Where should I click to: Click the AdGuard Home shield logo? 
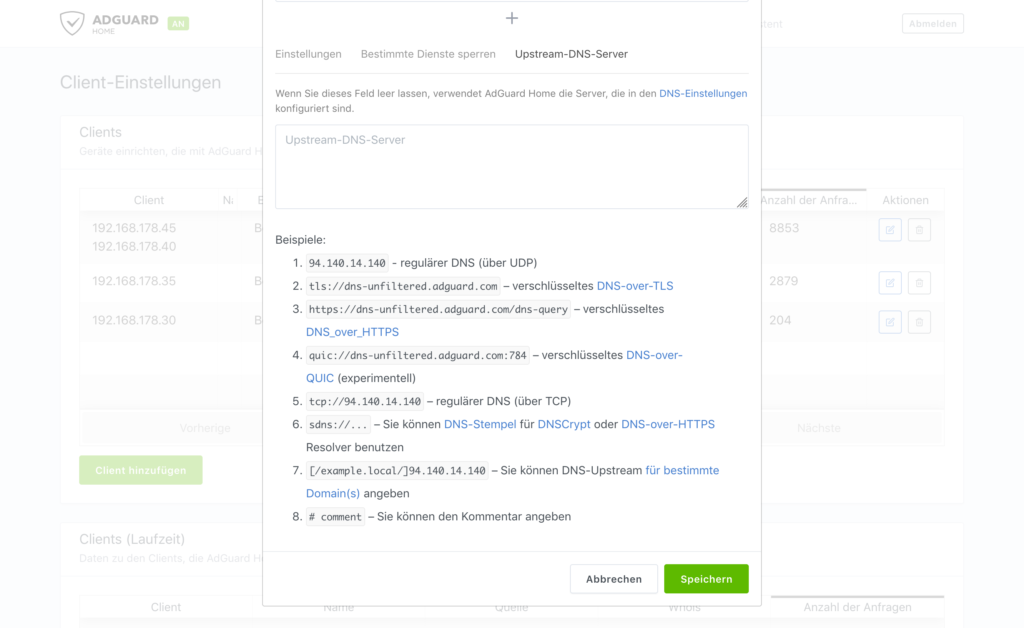tap(72, 23)
